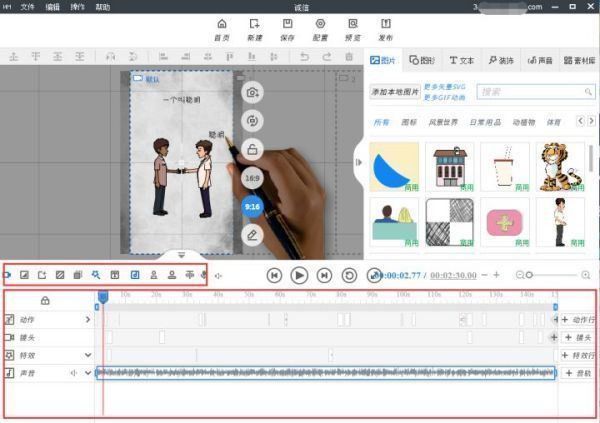Viewport: 600px width, 423px height.
Task: Click the camera snapshot button beside canvas
Action: (252, 93)
